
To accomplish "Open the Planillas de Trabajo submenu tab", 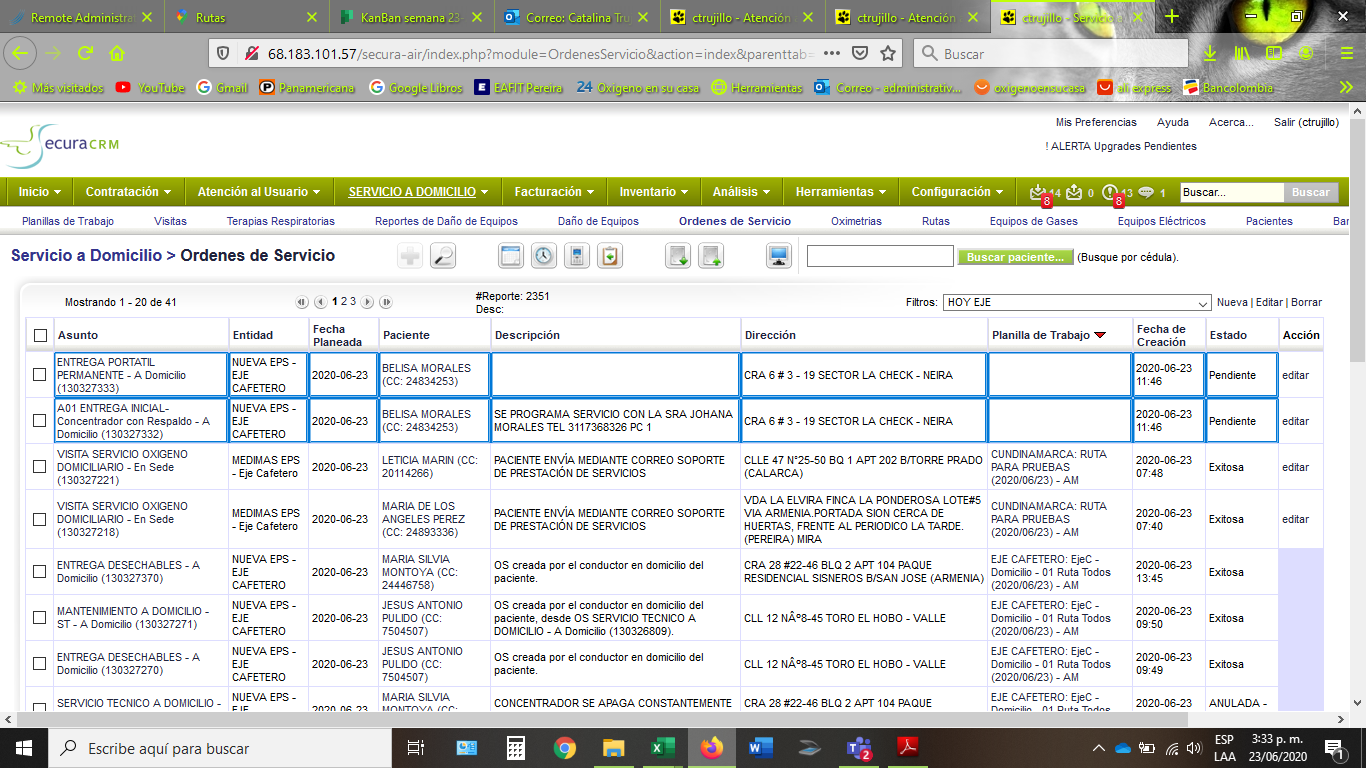I will 68,221.
